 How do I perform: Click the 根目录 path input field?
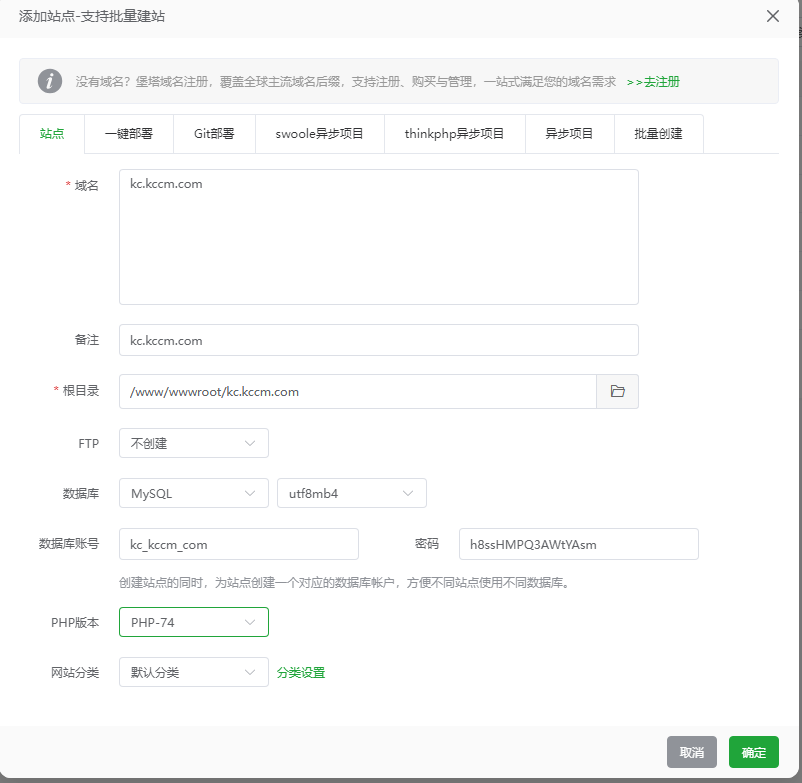click(358, 391)
